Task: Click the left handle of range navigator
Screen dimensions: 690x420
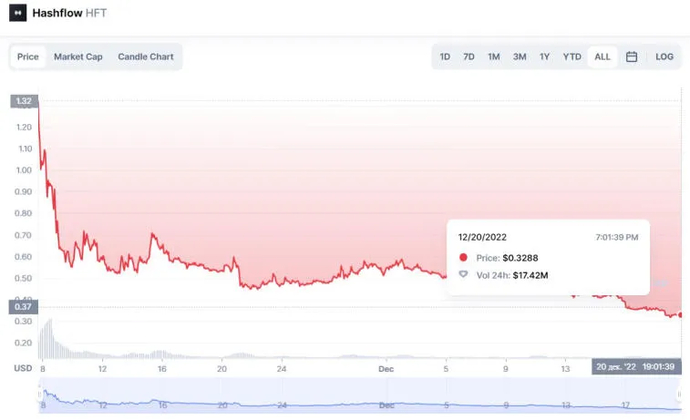Action: (39, 395)
